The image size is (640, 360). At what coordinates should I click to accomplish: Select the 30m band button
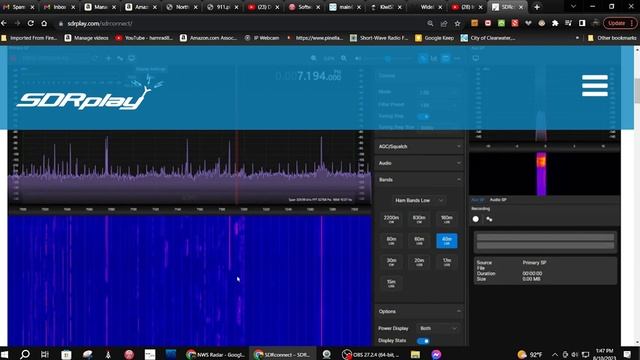(391, 262)
